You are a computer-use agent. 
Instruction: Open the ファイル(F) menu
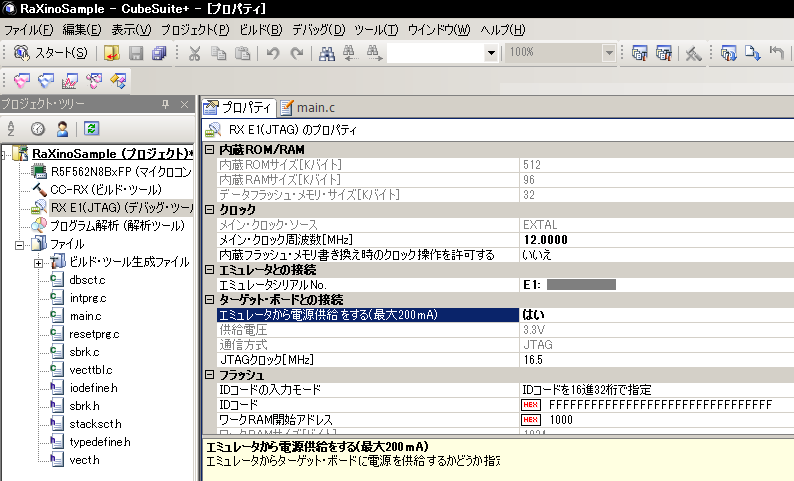[28, 30]
